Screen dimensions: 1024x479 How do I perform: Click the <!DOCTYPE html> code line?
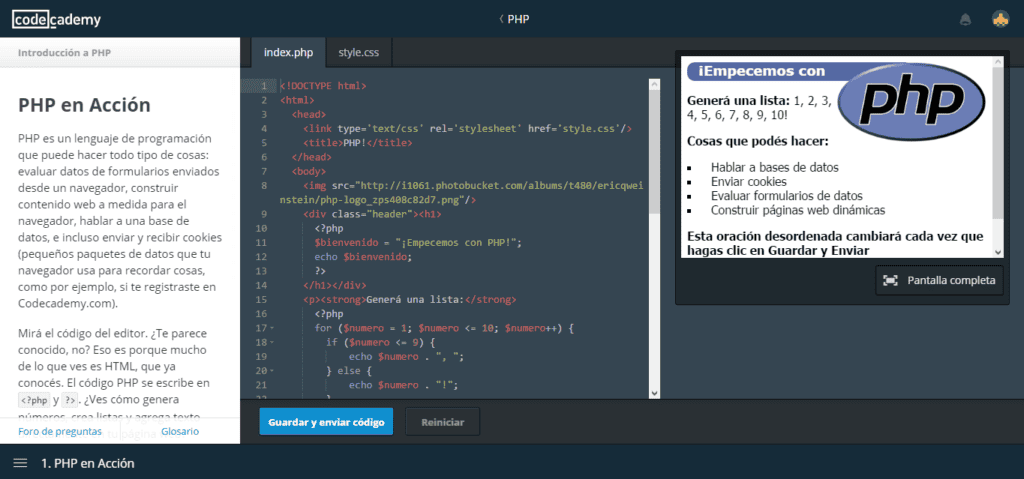pos(323,86)
